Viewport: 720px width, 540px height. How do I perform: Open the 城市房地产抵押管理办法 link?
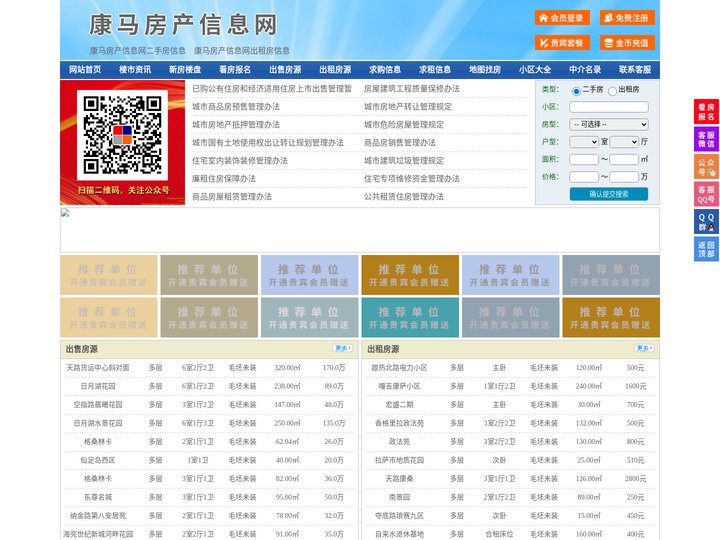click(236, 124)
